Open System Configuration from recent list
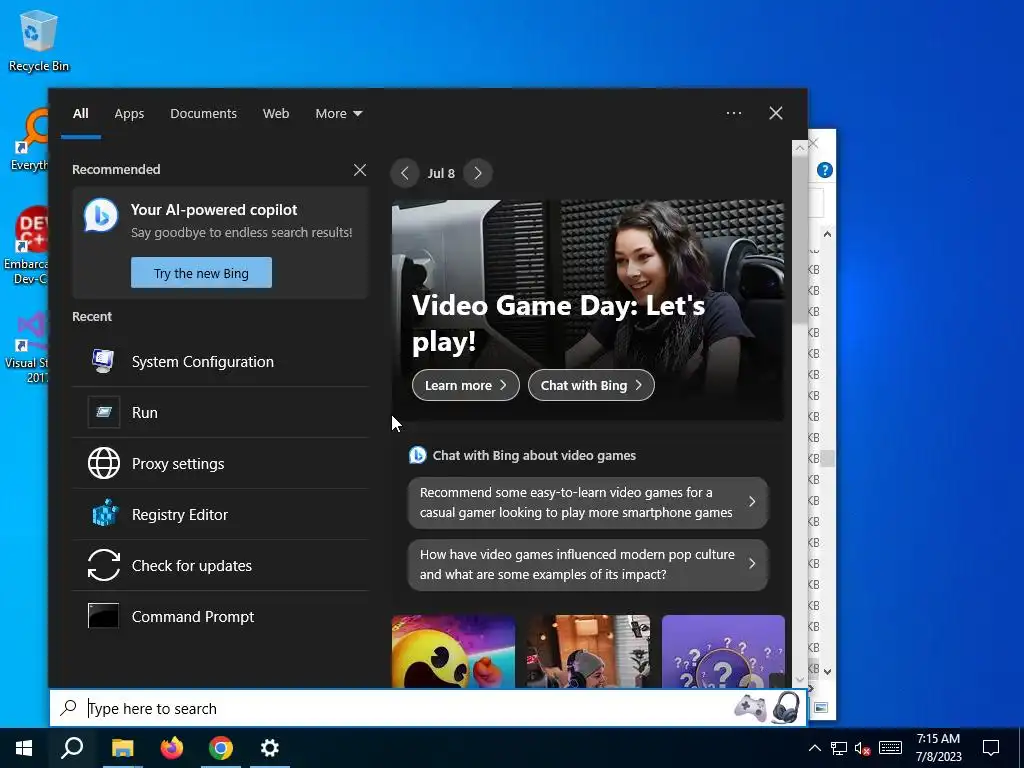 click(x=221, y=361)
